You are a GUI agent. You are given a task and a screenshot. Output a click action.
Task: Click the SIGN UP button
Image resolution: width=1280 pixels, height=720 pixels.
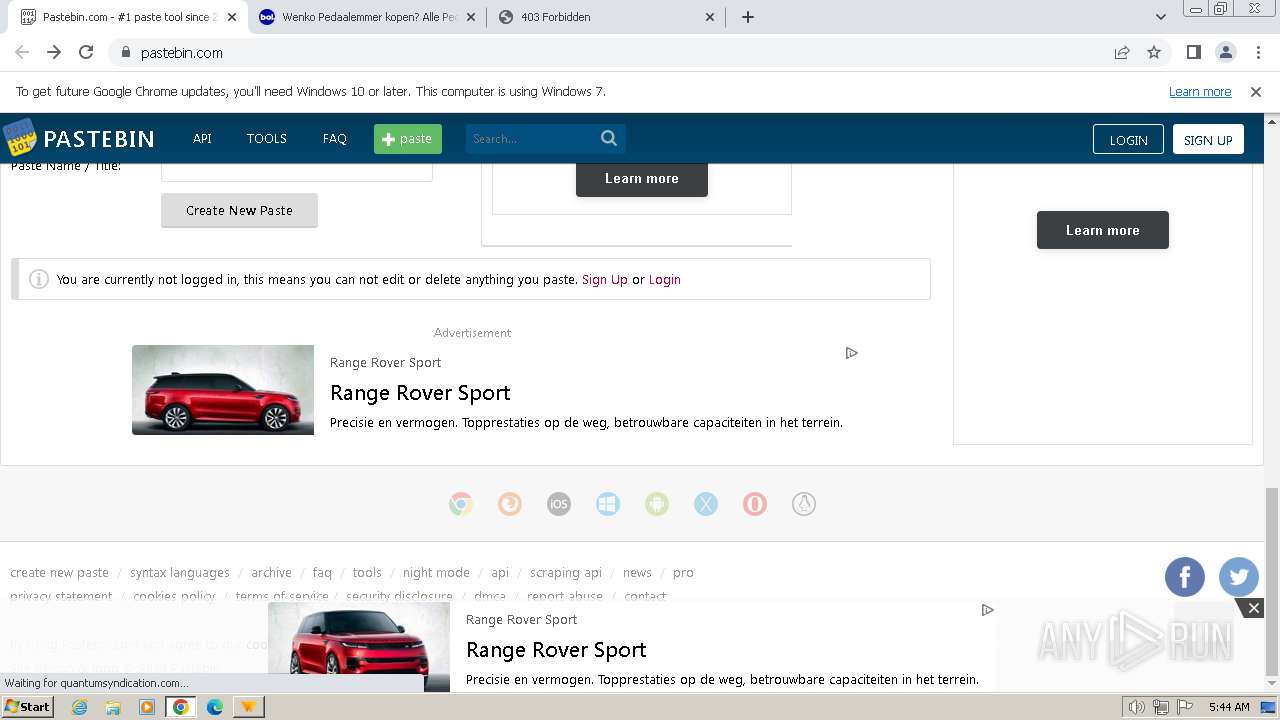pos(1208,140)
